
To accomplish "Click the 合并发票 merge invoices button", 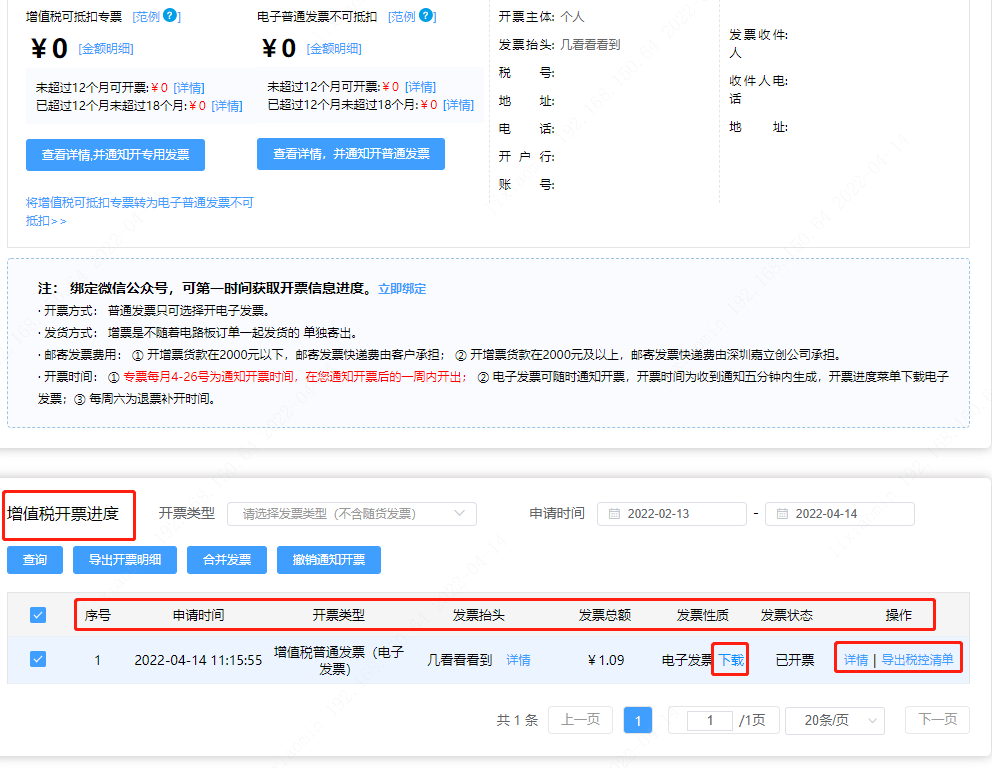I will pyautogui.click(x=227, y=560).
